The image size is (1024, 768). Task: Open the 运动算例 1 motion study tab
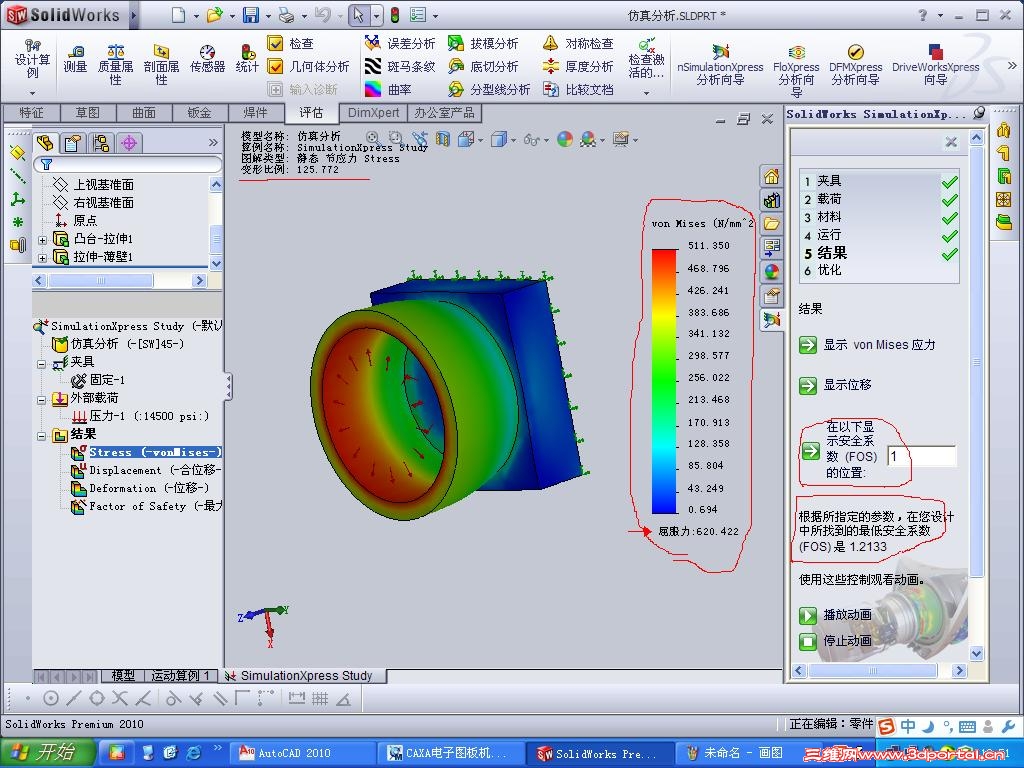coord(180,675)
